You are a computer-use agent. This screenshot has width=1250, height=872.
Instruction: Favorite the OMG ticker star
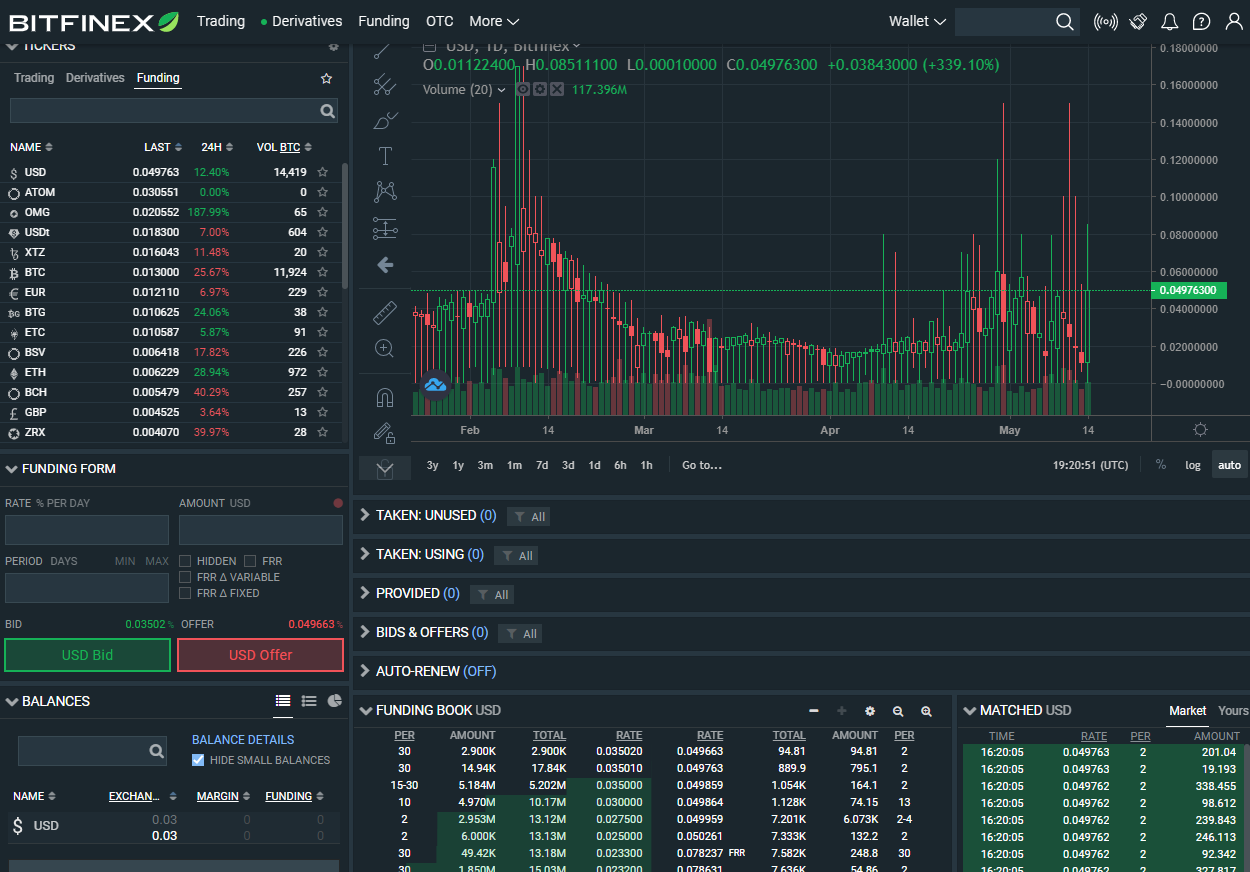click(x=323, y=212)
